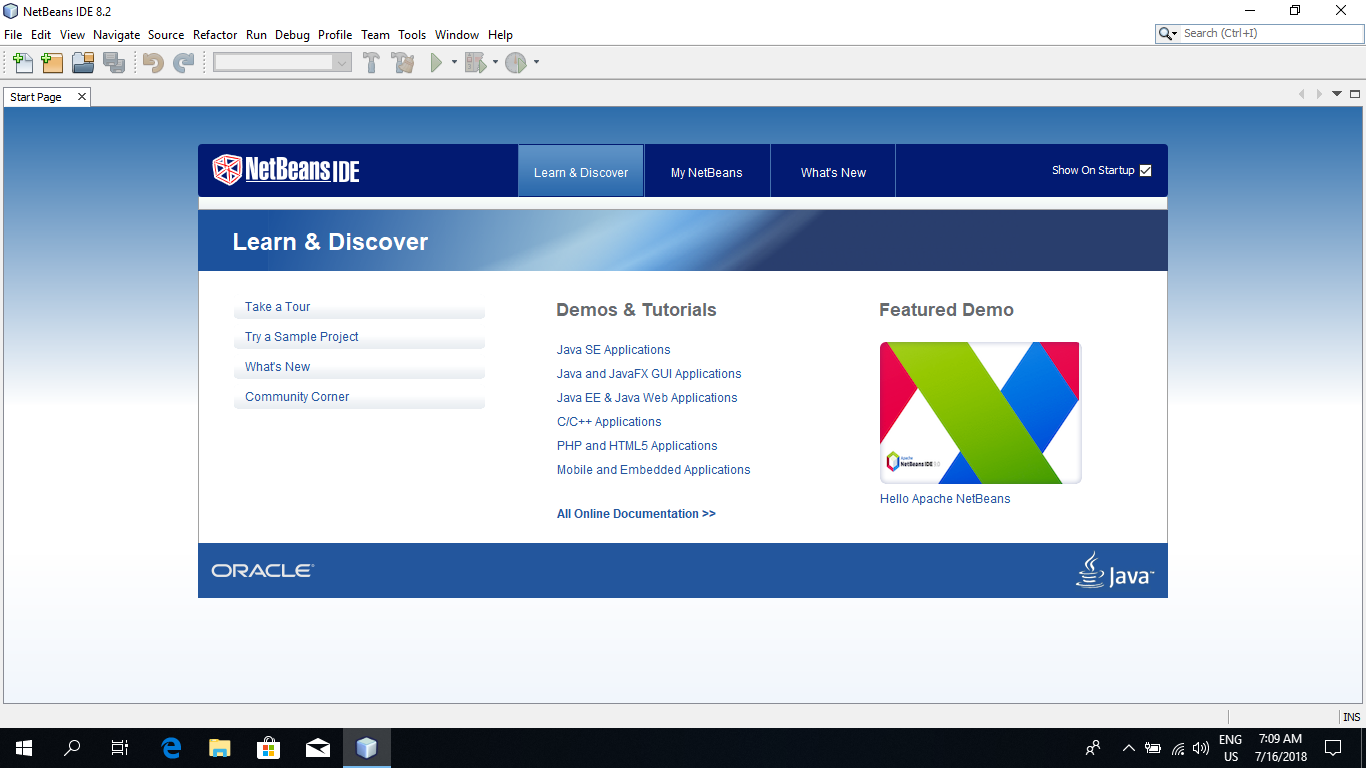Screen dimensions: 1366x768
Task: Click NetBeans cube icon in taskbar
Action: tap(367, 747)
